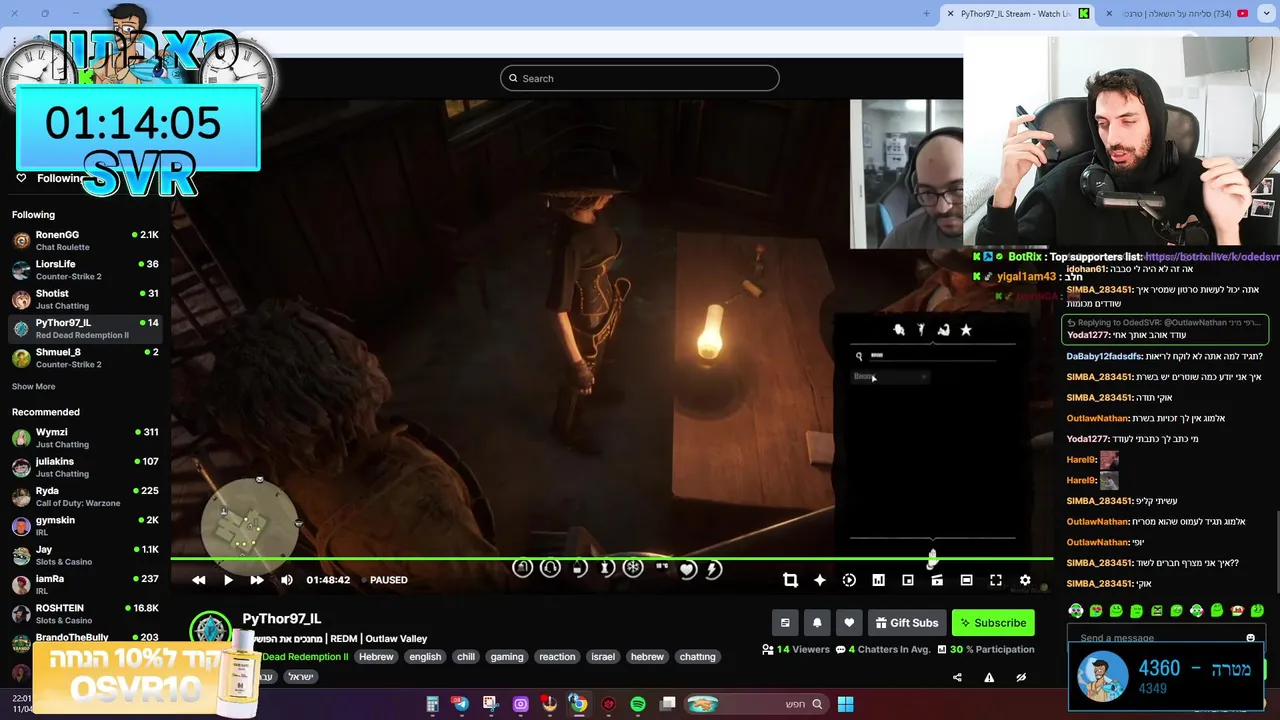
Task: Toggle the notification bell button
Action: click(x=817, y=623)
